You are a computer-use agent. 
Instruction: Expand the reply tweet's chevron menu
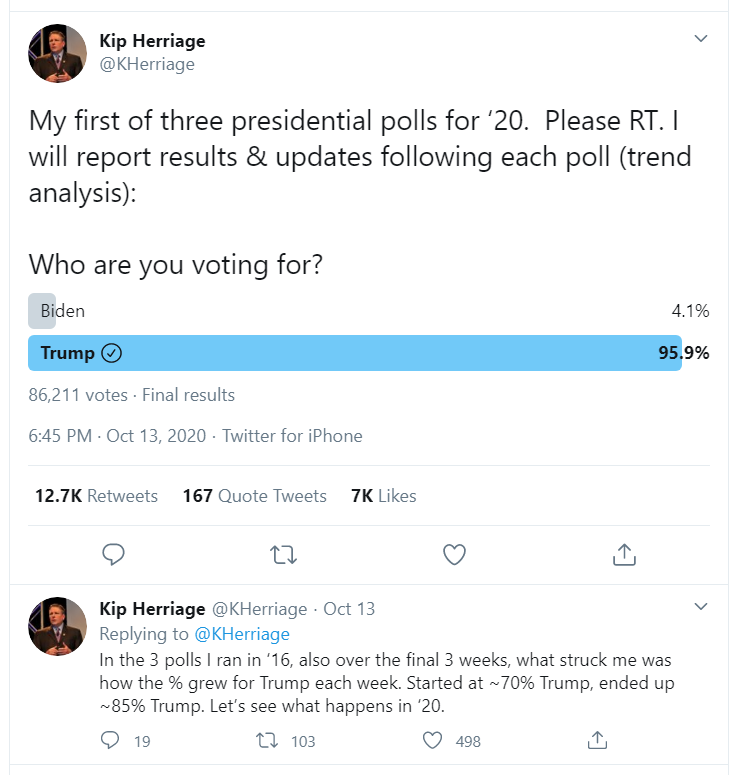pyautogui.click(x=701, y=607)
